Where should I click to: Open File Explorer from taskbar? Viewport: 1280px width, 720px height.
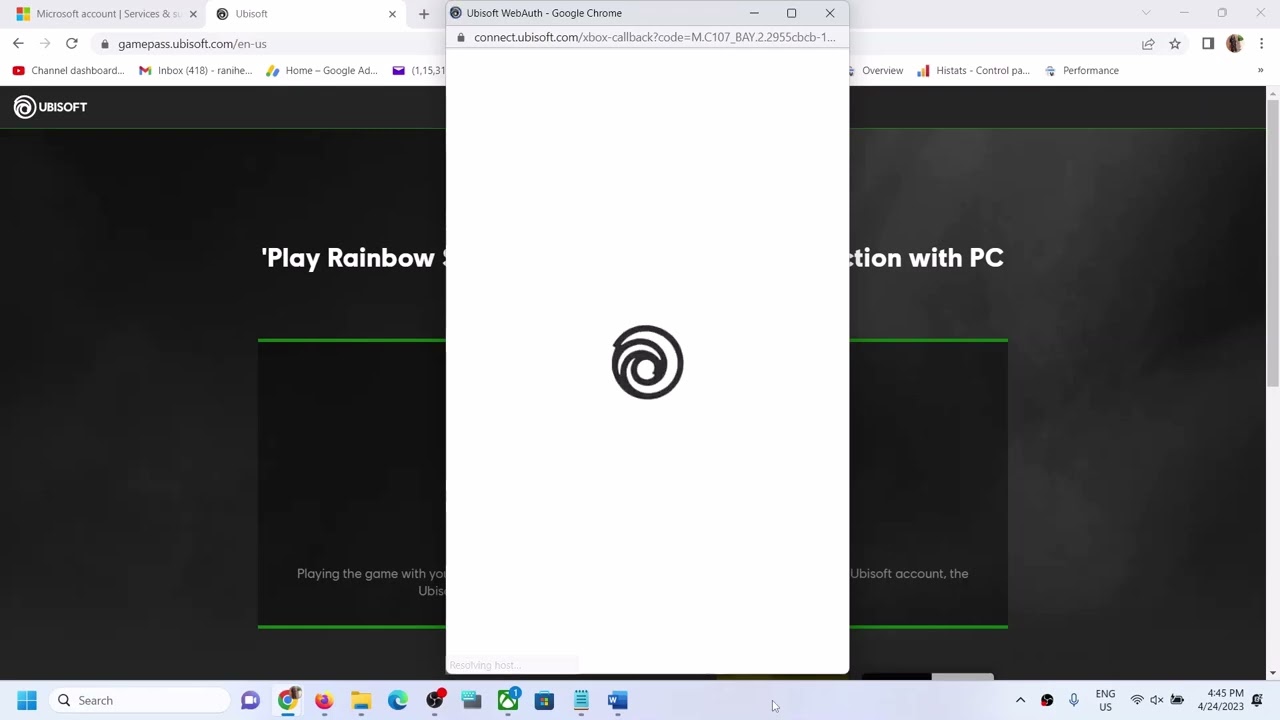(361, 701)
